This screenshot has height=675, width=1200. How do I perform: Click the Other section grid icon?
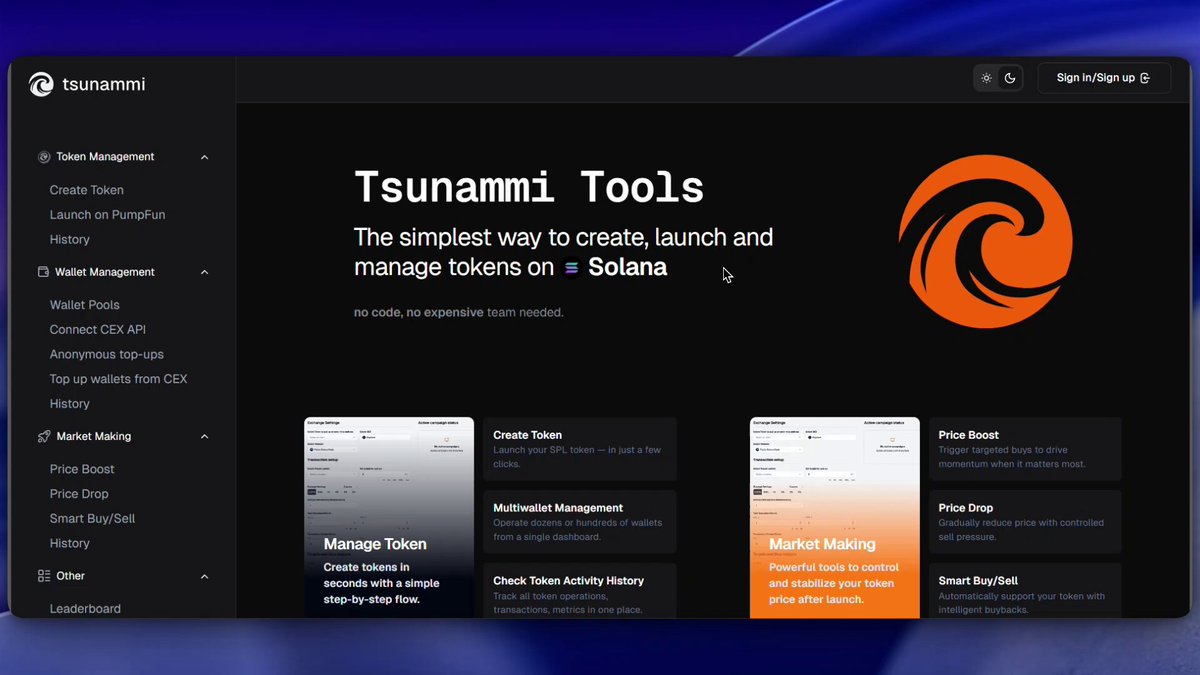click(44, 576)
